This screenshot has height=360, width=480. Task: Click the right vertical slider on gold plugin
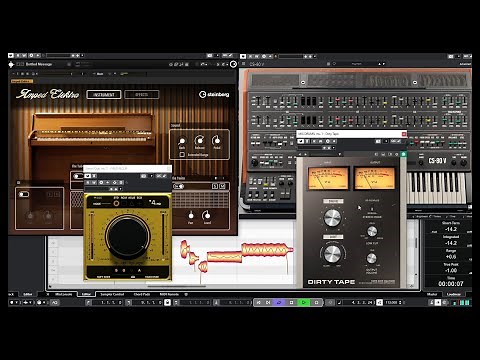point(163,236)
